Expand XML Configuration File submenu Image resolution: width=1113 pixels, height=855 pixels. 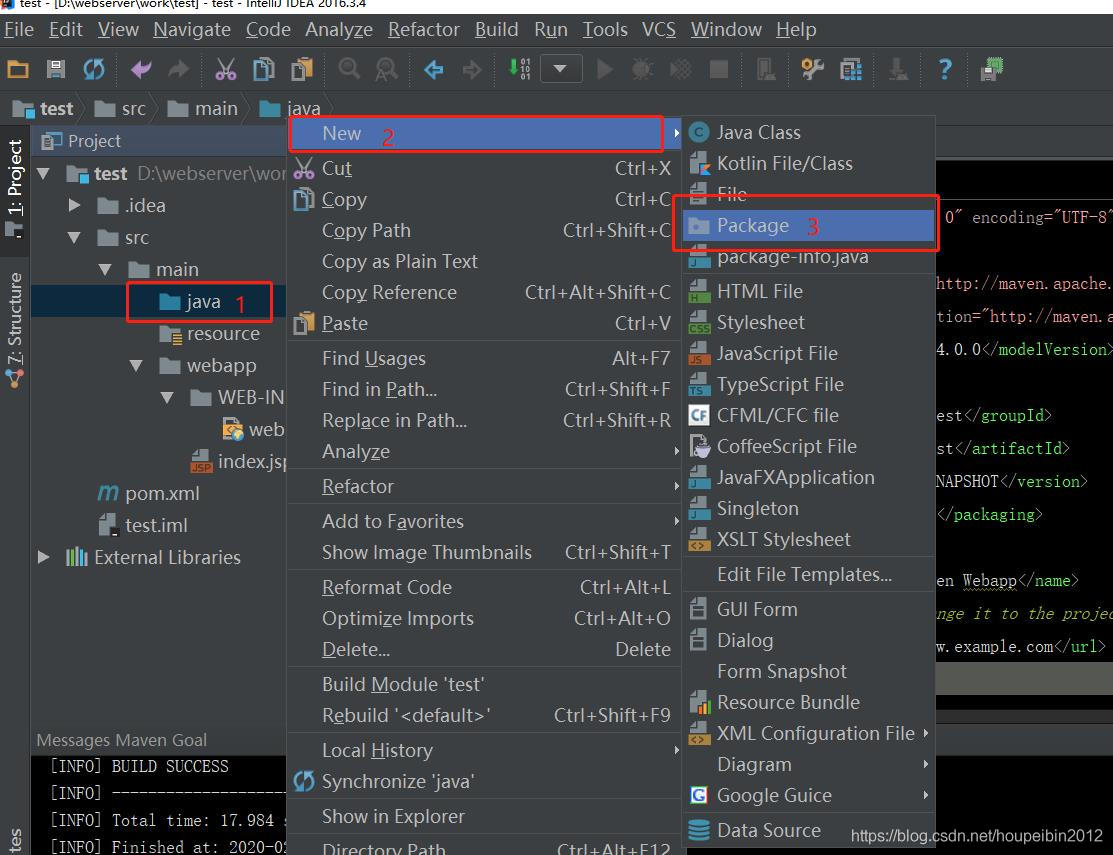point(808,733)
